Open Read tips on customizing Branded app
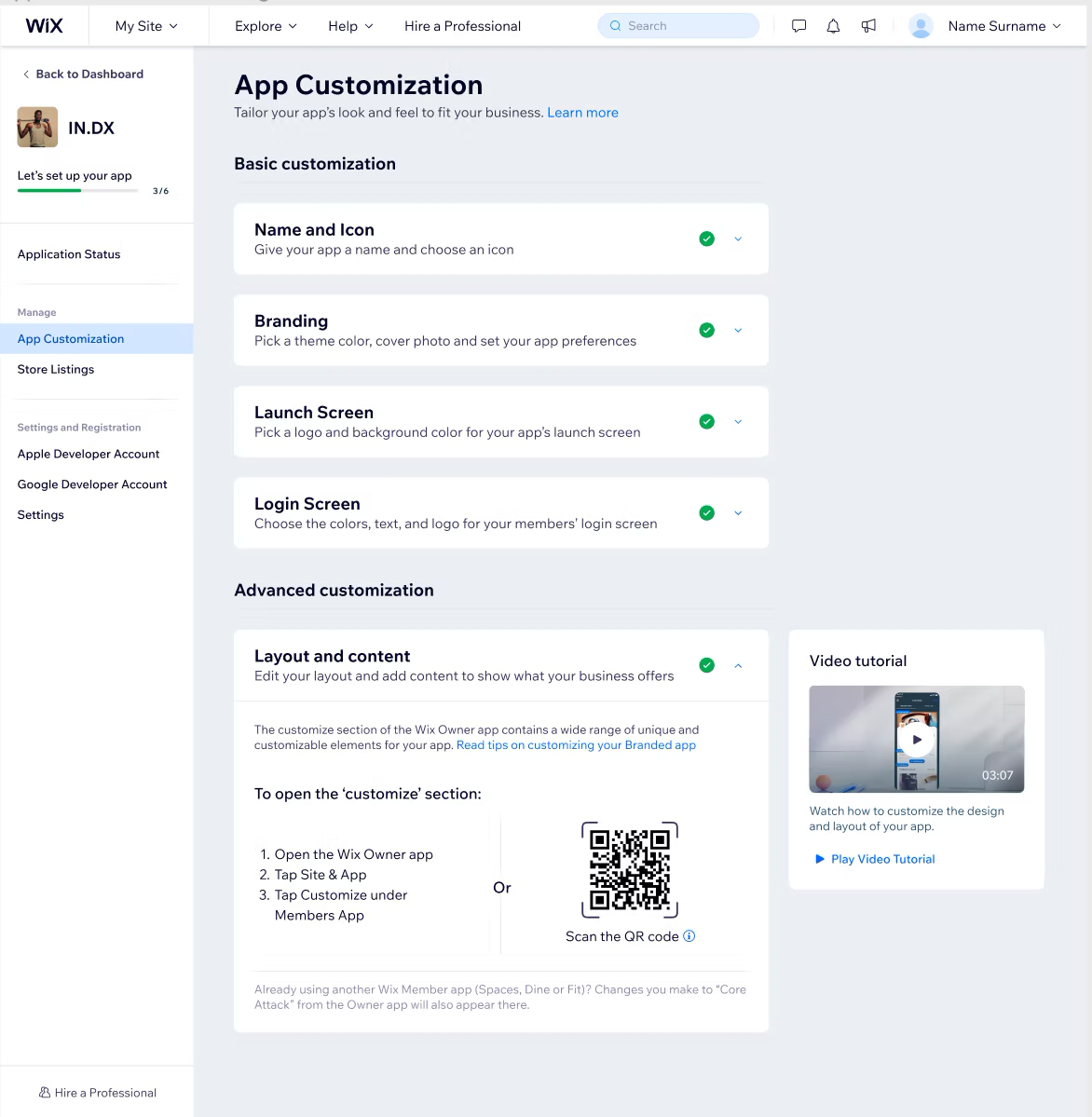This screenshot has height=1117, width=1092. pos(576,745)
